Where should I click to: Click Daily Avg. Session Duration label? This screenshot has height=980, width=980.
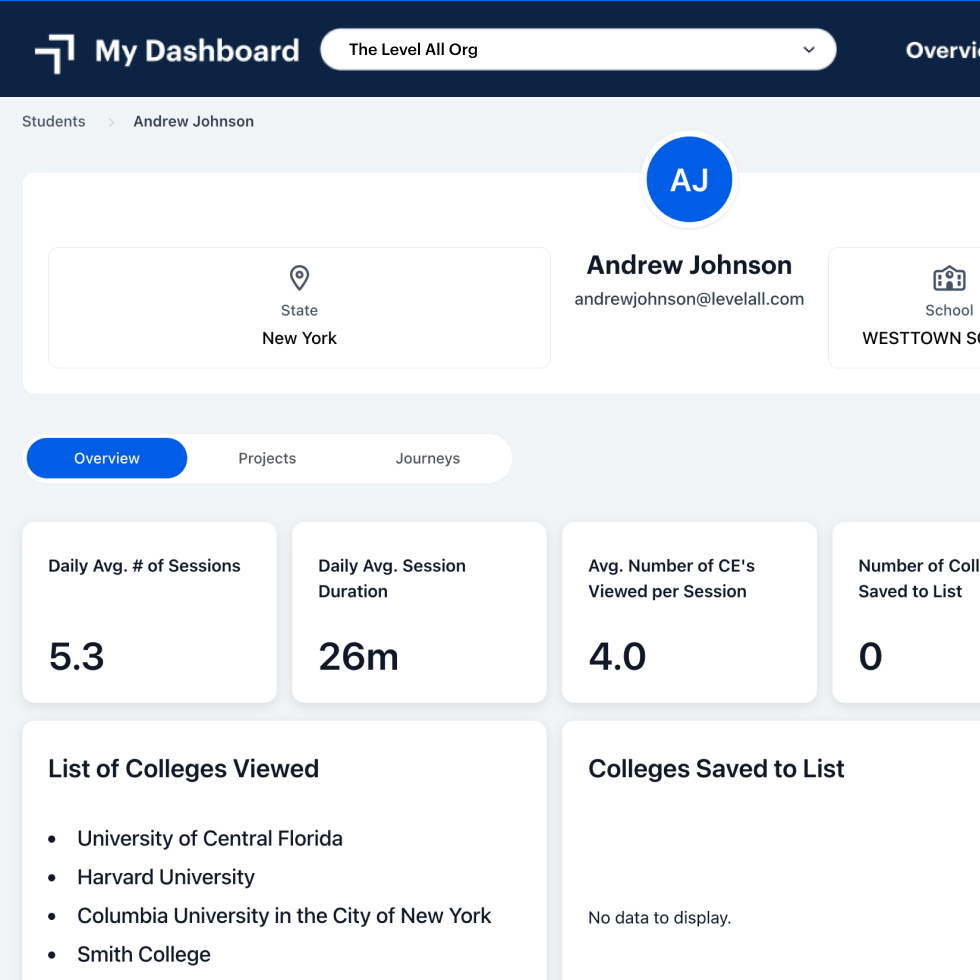392,578
